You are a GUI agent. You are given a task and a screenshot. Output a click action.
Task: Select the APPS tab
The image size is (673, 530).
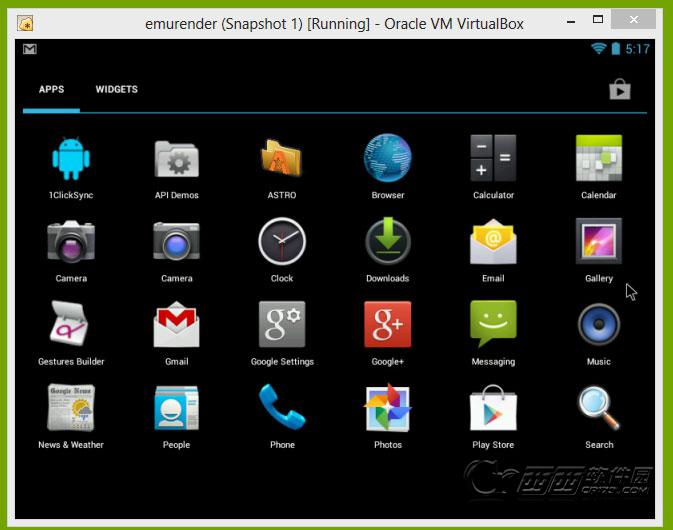tap(52, 89)
